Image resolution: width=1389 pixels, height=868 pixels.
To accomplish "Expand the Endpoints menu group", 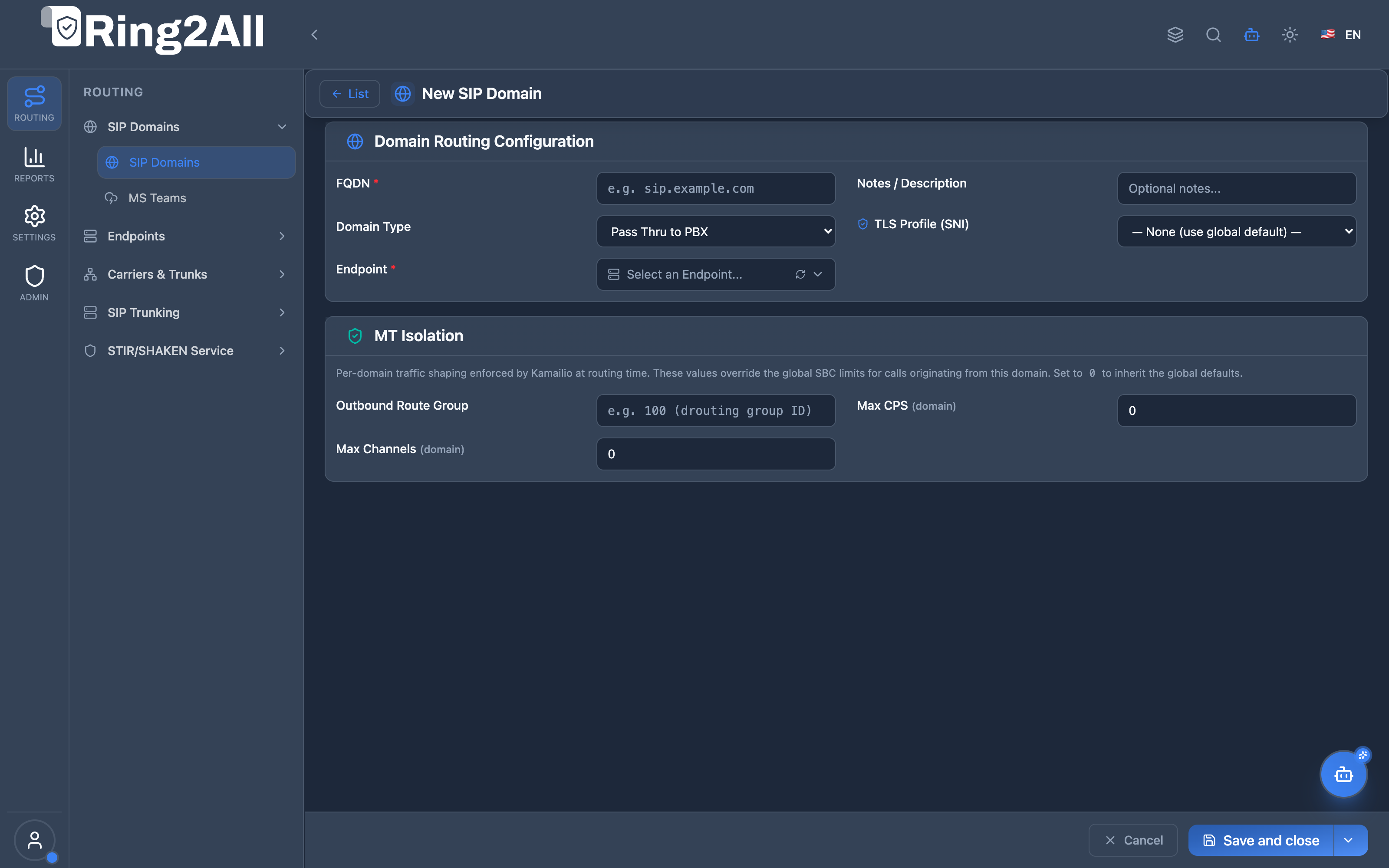I will [185, 237].
